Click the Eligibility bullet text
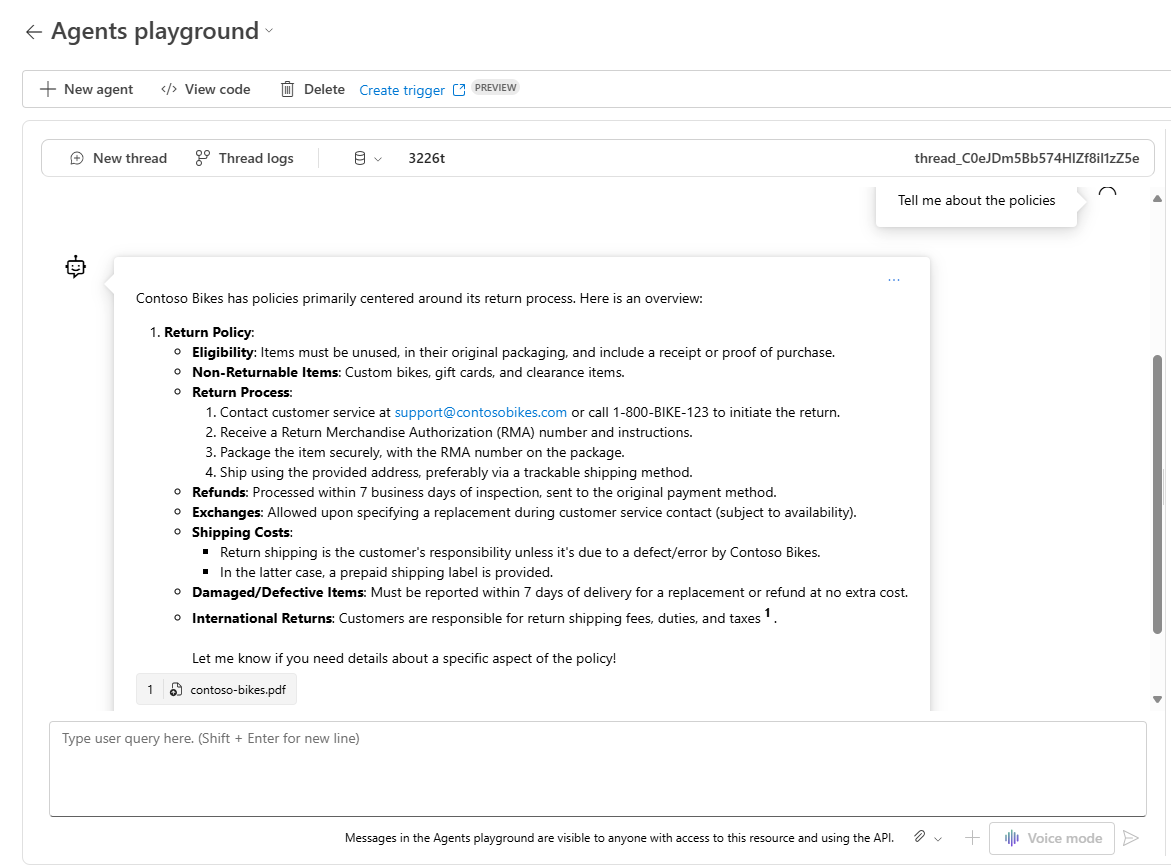 513,353
